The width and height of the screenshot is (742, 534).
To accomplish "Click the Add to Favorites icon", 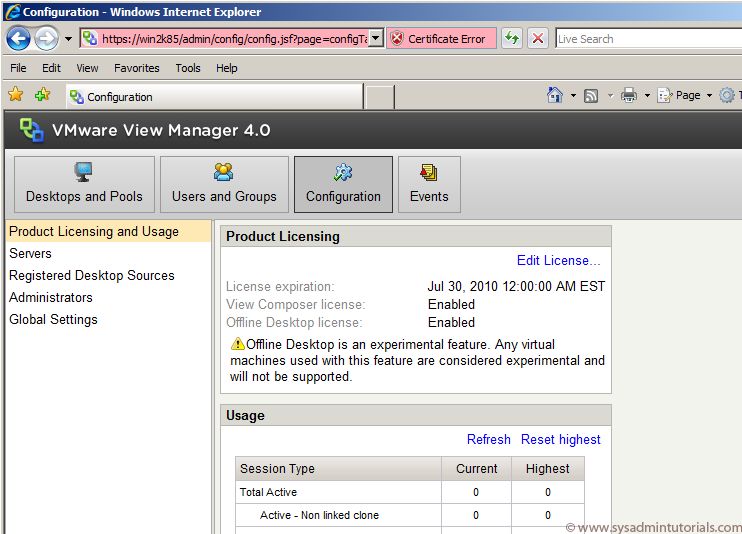I will click(43, 95).
